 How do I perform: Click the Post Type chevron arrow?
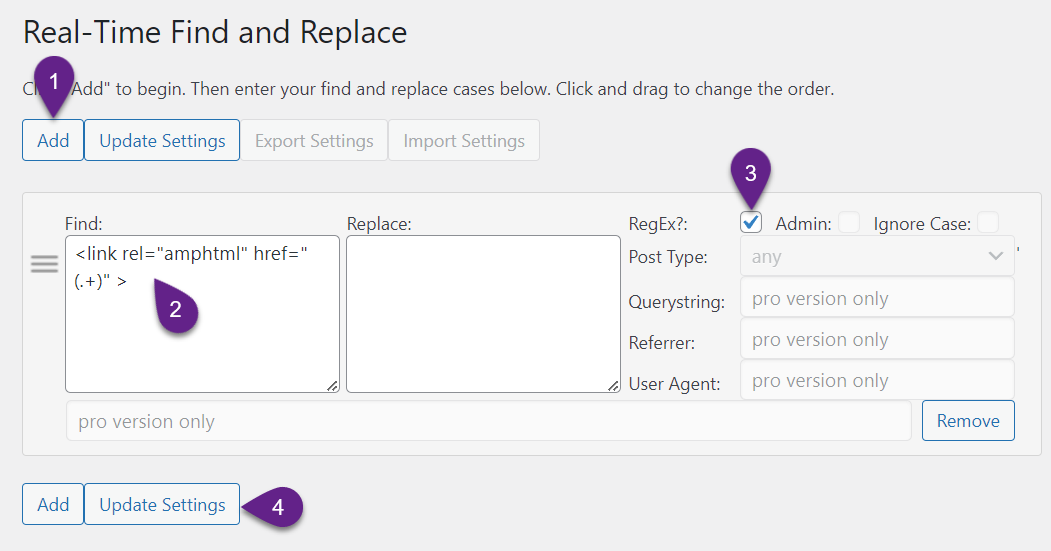click(995, 257)
